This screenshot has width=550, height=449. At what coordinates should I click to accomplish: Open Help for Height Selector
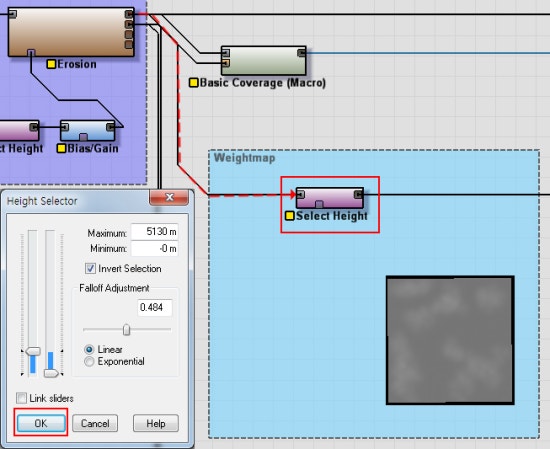tap(156, 423)
